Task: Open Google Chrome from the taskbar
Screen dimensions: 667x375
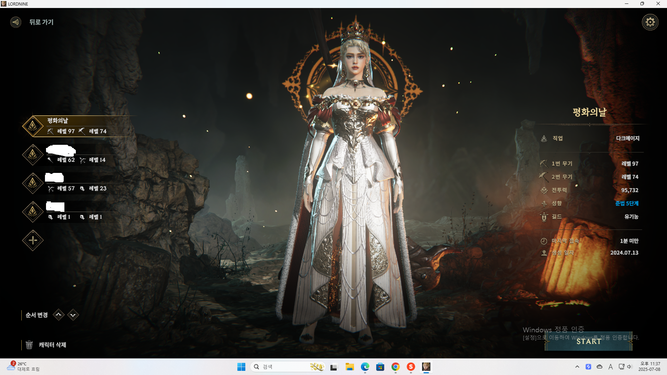Action: [396, 366]
